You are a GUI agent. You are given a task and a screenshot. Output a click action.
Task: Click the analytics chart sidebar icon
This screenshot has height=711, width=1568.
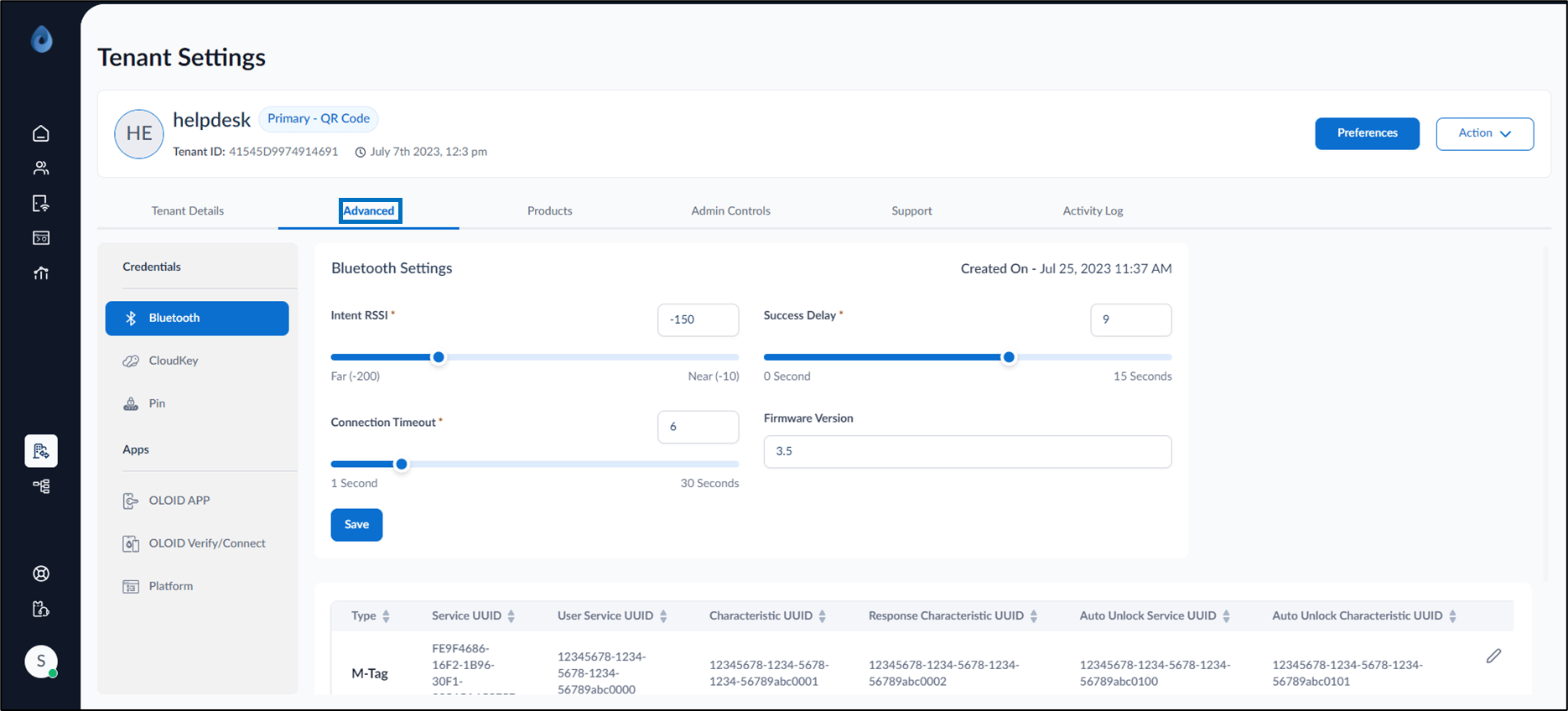pyautogui.click(x=41, y=272)
